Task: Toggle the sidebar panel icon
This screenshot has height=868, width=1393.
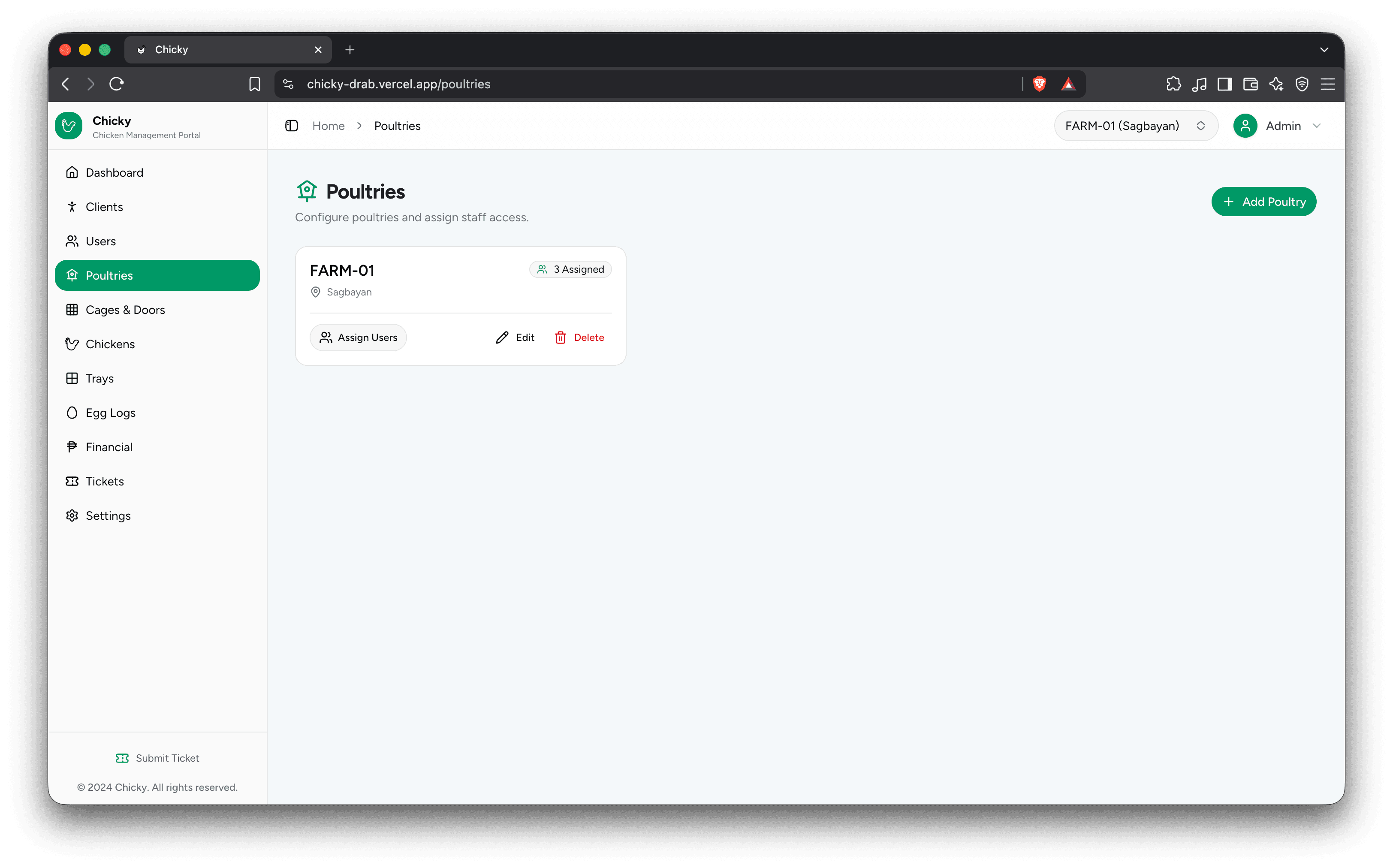Action: point(292,126)
